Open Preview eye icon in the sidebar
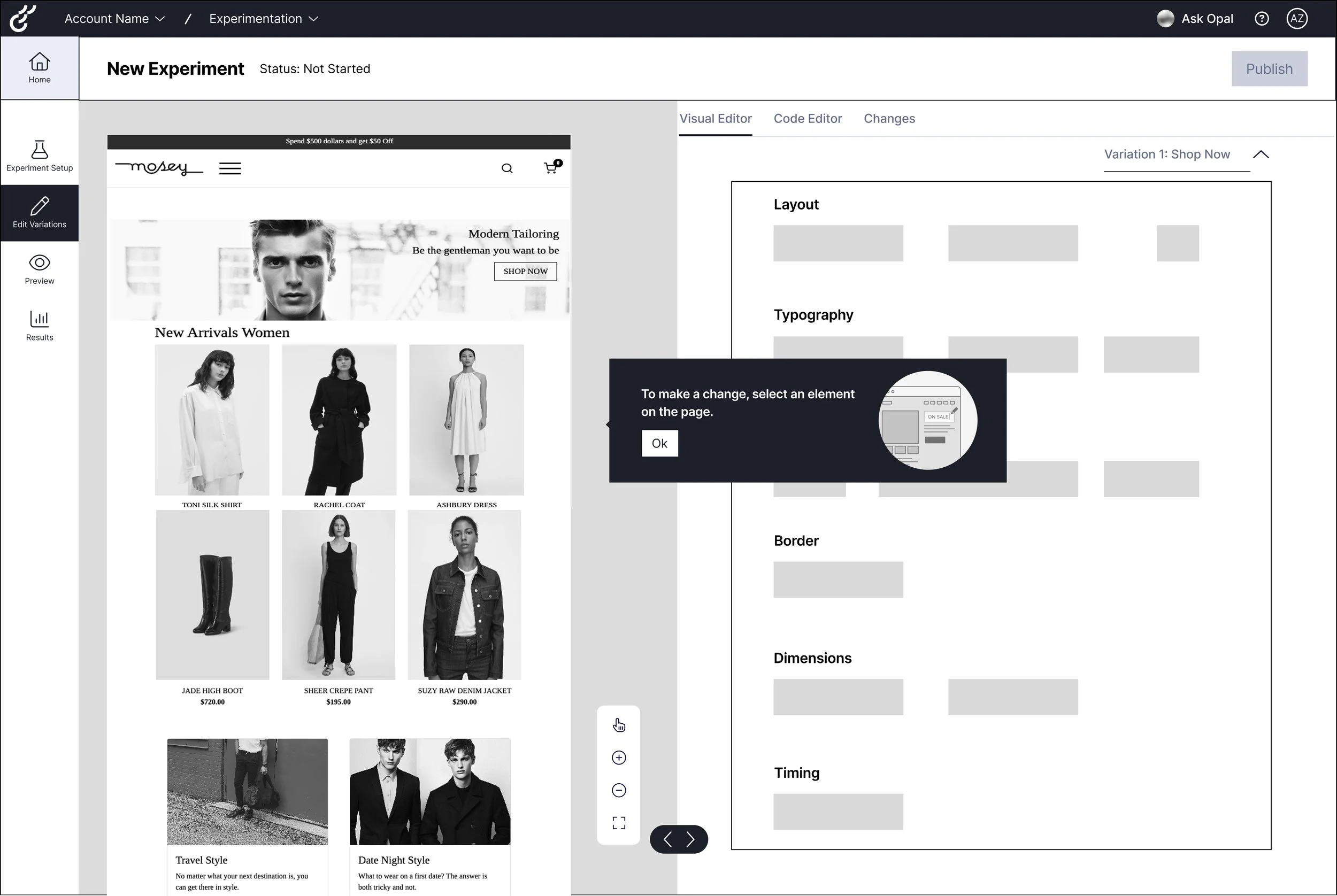 40,263
